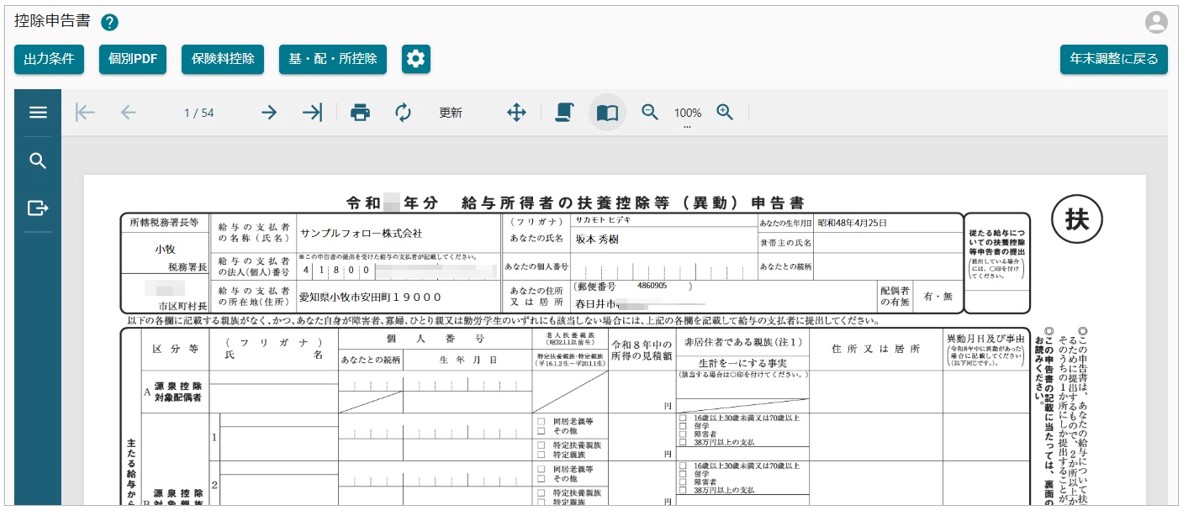
Task: Click the 個別PDF button
Action: pos(133,60)
